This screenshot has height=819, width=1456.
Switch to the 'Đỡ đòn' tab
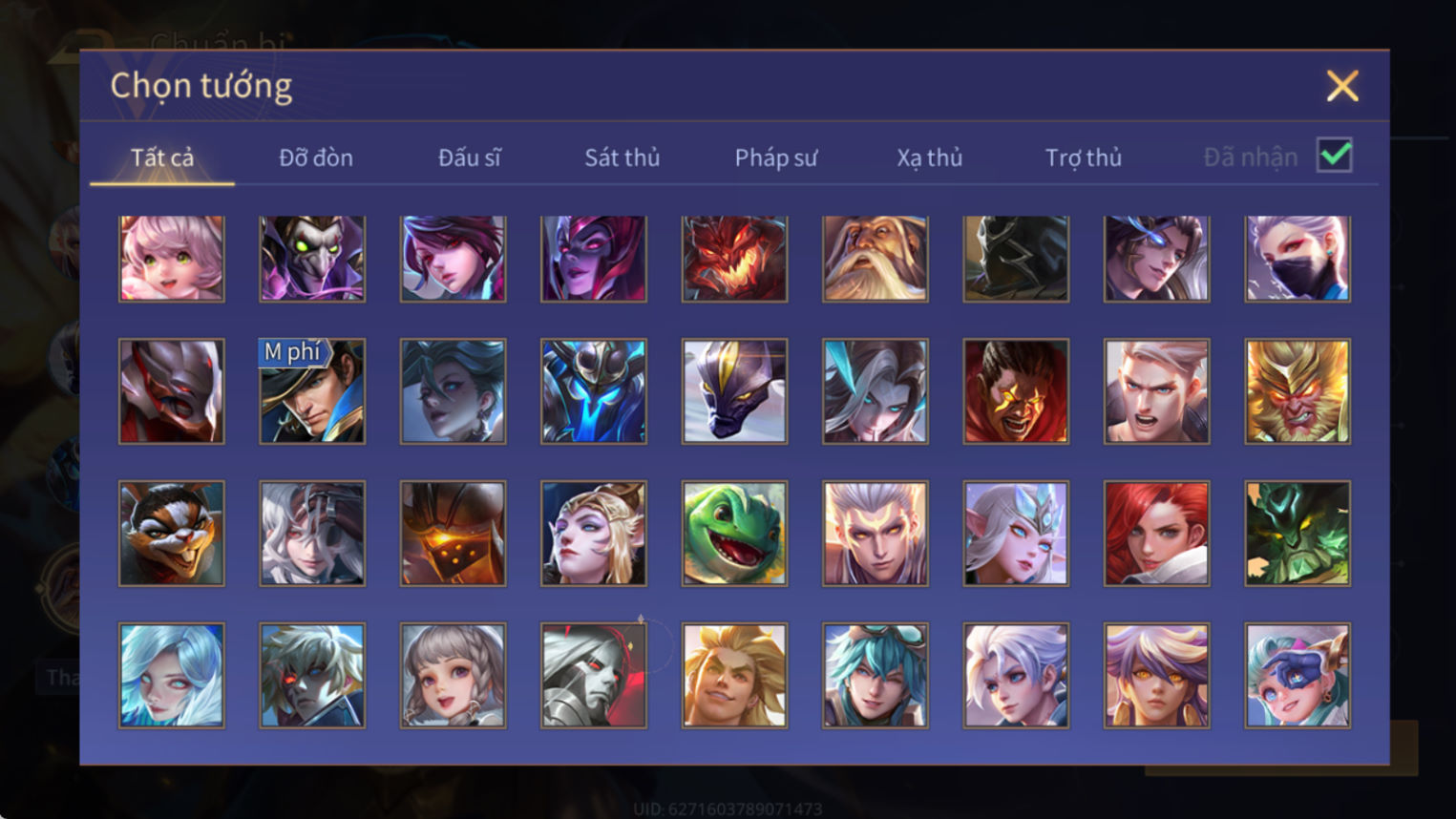click(316, 157)
